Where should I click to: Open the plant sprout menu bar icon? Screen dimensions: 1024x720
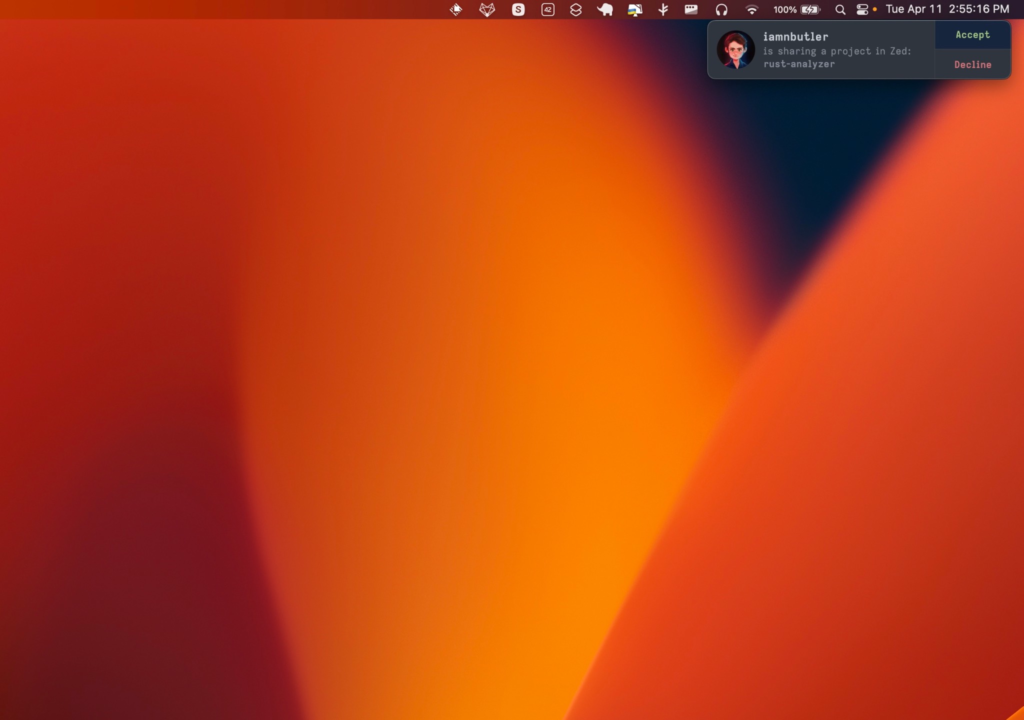(x=663, y=9)
